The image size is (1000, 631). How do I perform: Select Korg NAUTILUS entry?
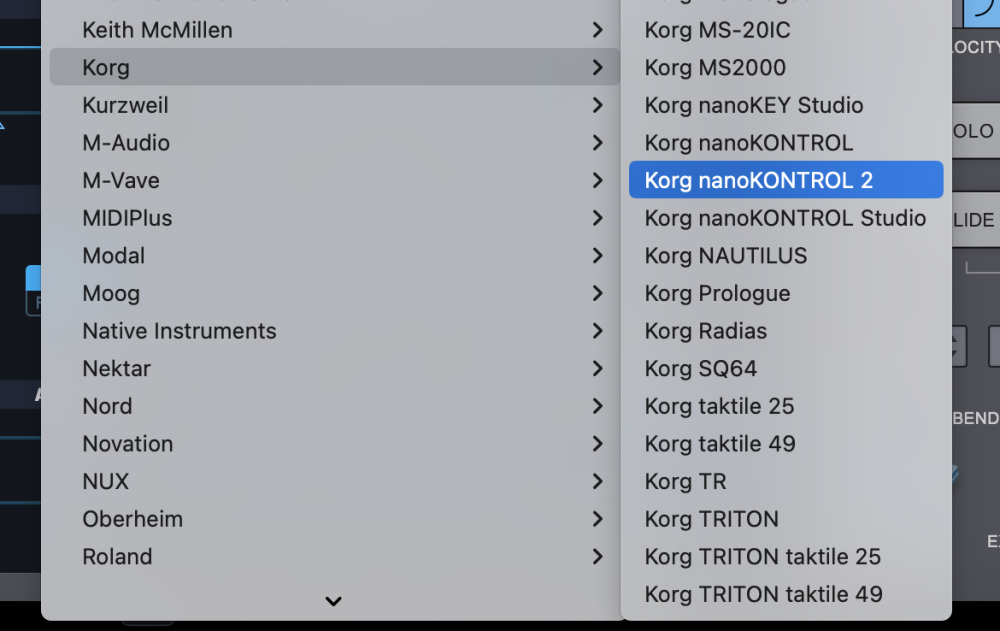click(x=726, y=256)
